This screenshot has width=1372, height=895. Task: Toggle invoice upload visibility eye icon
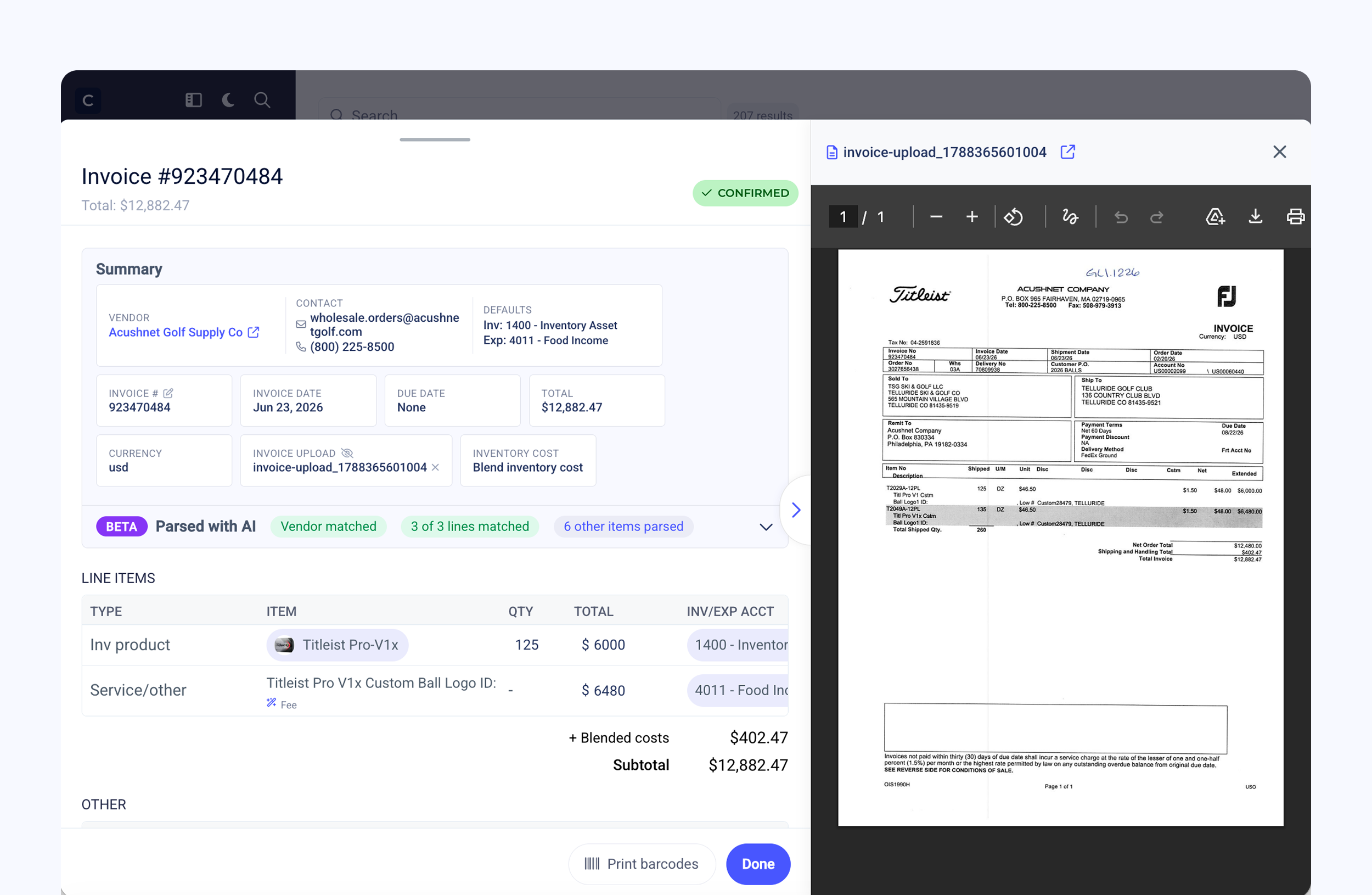tap(347, 454)
